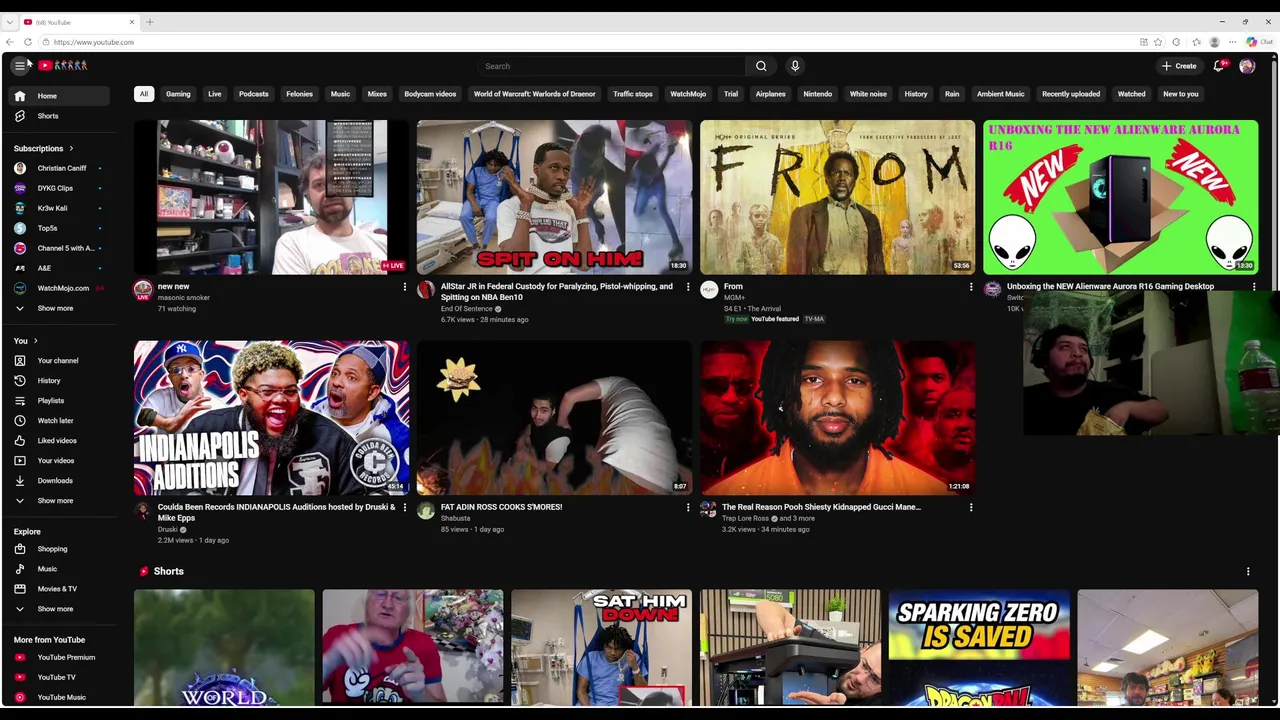
Task: Play the Indianapolis Auditions thumbnail
Action: click(x=271, y=418)
